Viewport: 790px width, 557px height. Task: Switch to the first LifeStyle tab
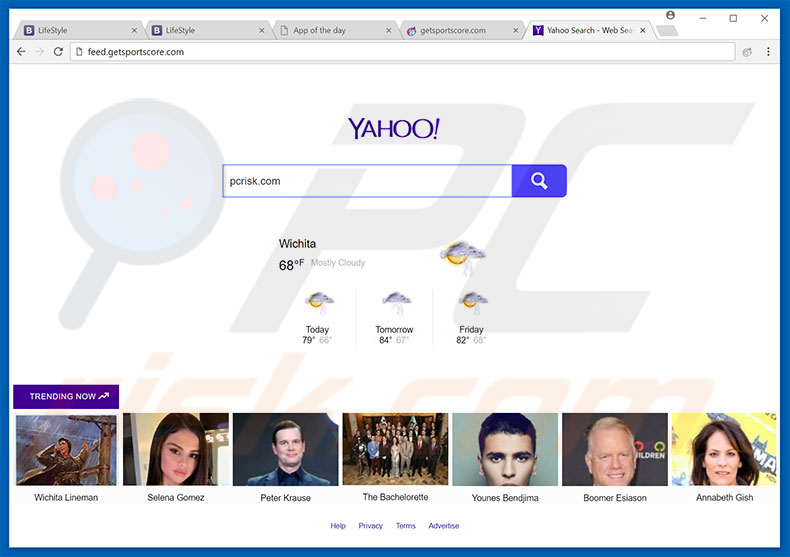(81, 30)
